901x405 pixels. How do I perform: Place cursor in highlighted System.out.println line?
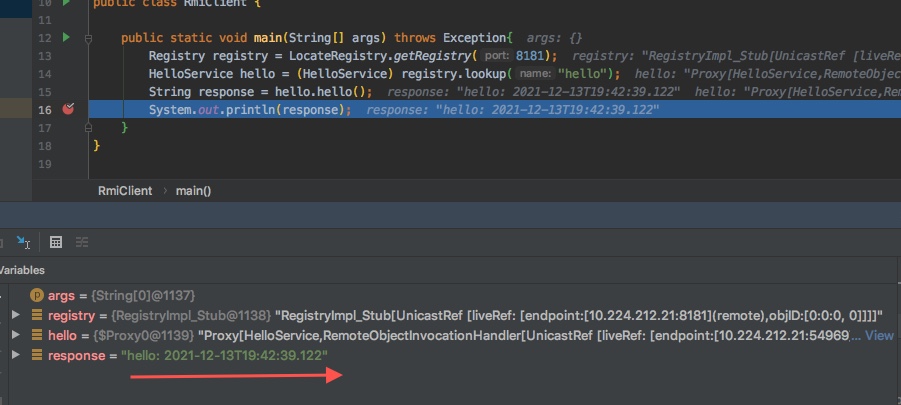pyautogui.click(x=250, y=109)
